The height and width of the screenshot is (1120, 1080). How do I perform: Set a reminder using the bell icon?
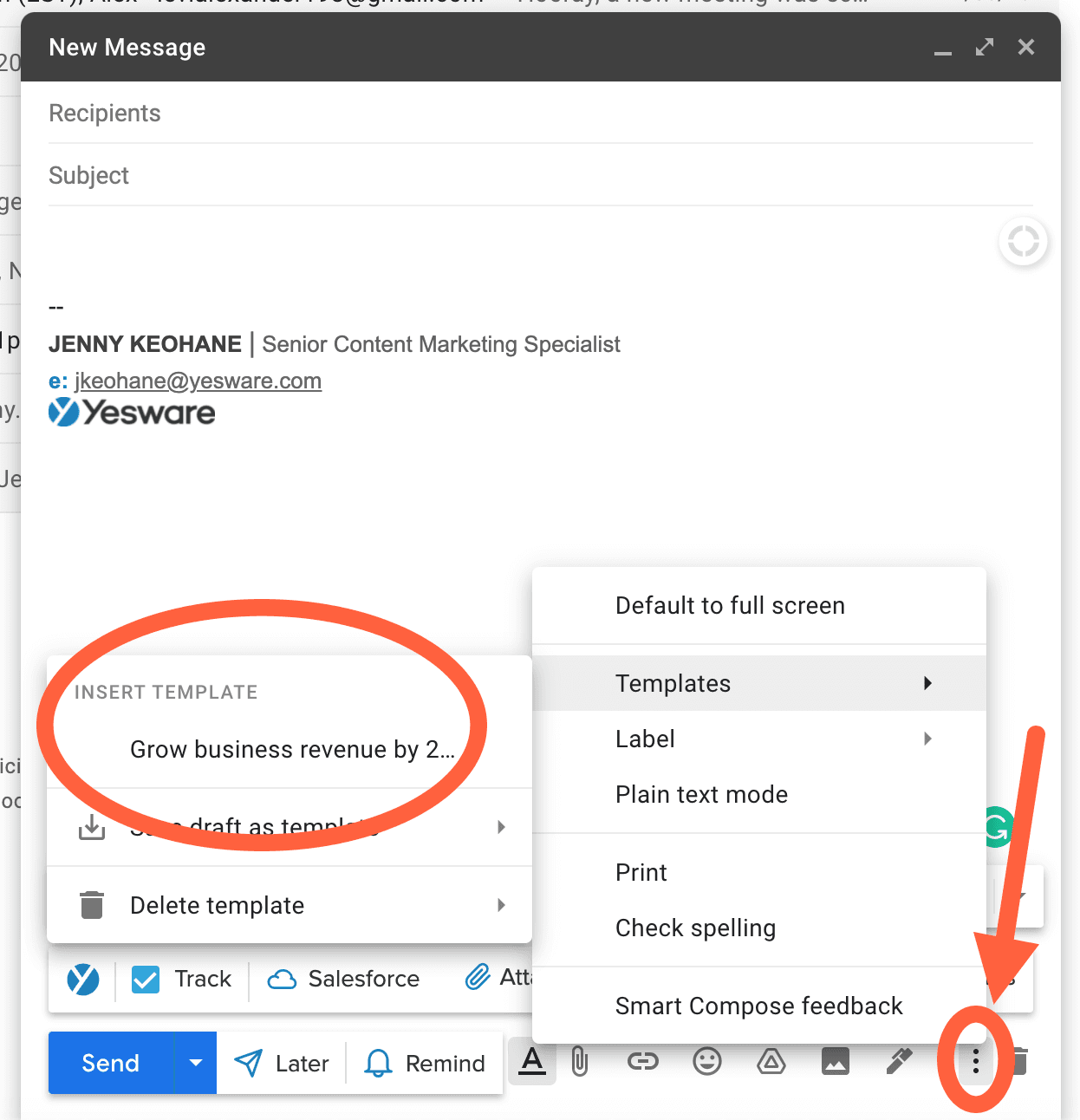point(377,1062)
